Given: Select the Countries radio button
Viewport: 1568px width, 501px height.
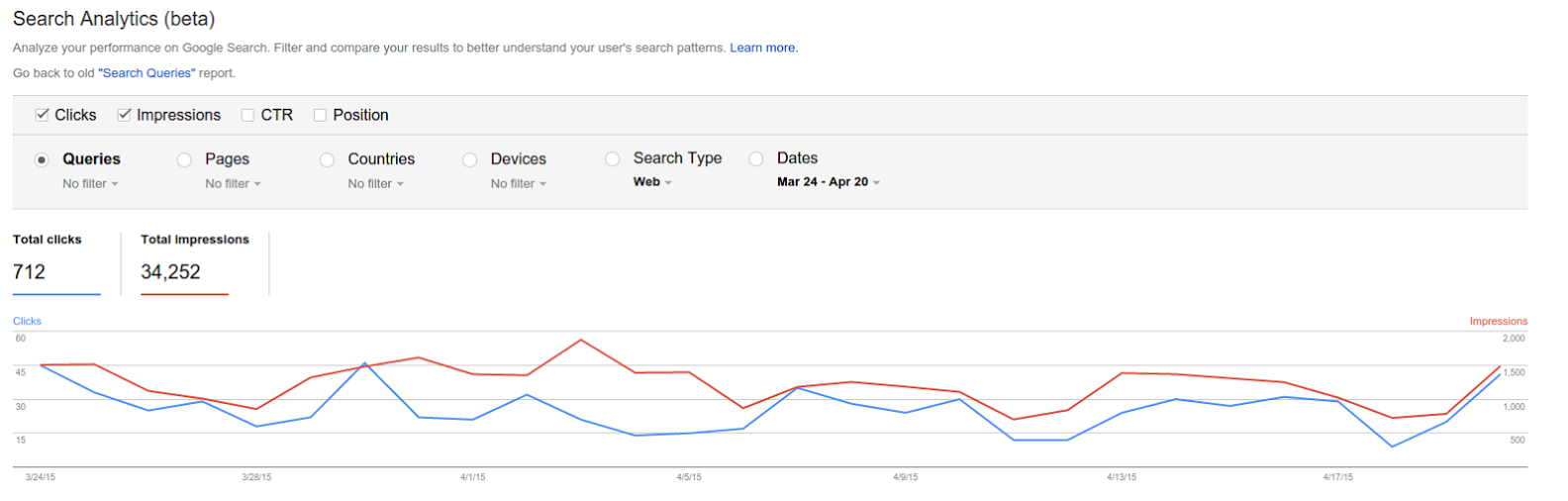Looking at the screenshot, I should (x=327, y=159).
